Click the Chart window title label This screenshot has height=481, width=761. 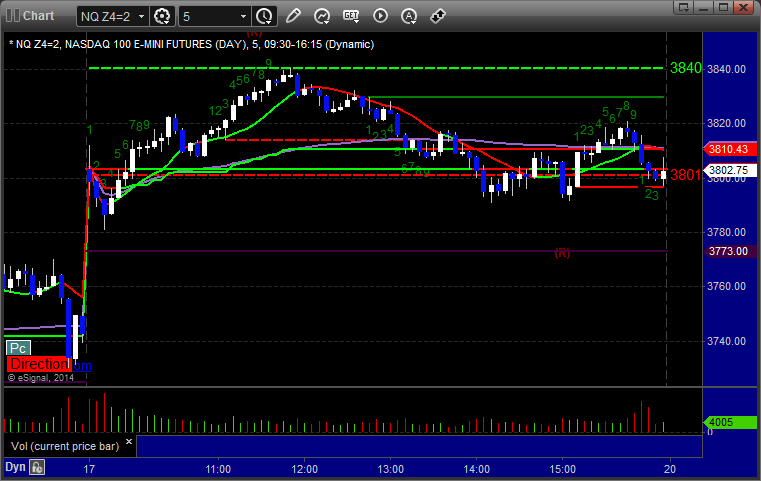[39, 16]
